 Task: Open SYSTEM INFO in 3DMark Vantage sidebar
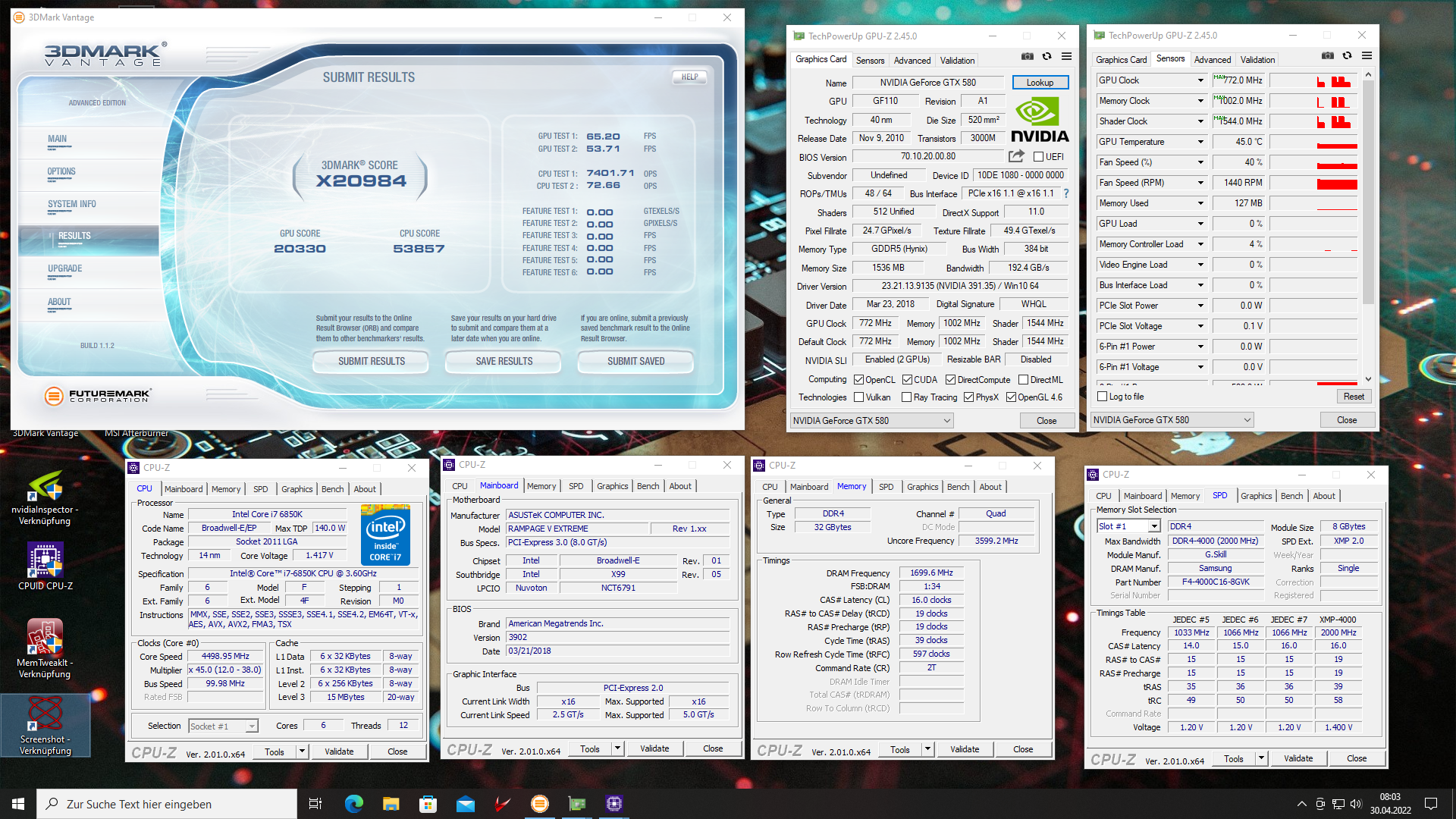[x=71, y=205]
